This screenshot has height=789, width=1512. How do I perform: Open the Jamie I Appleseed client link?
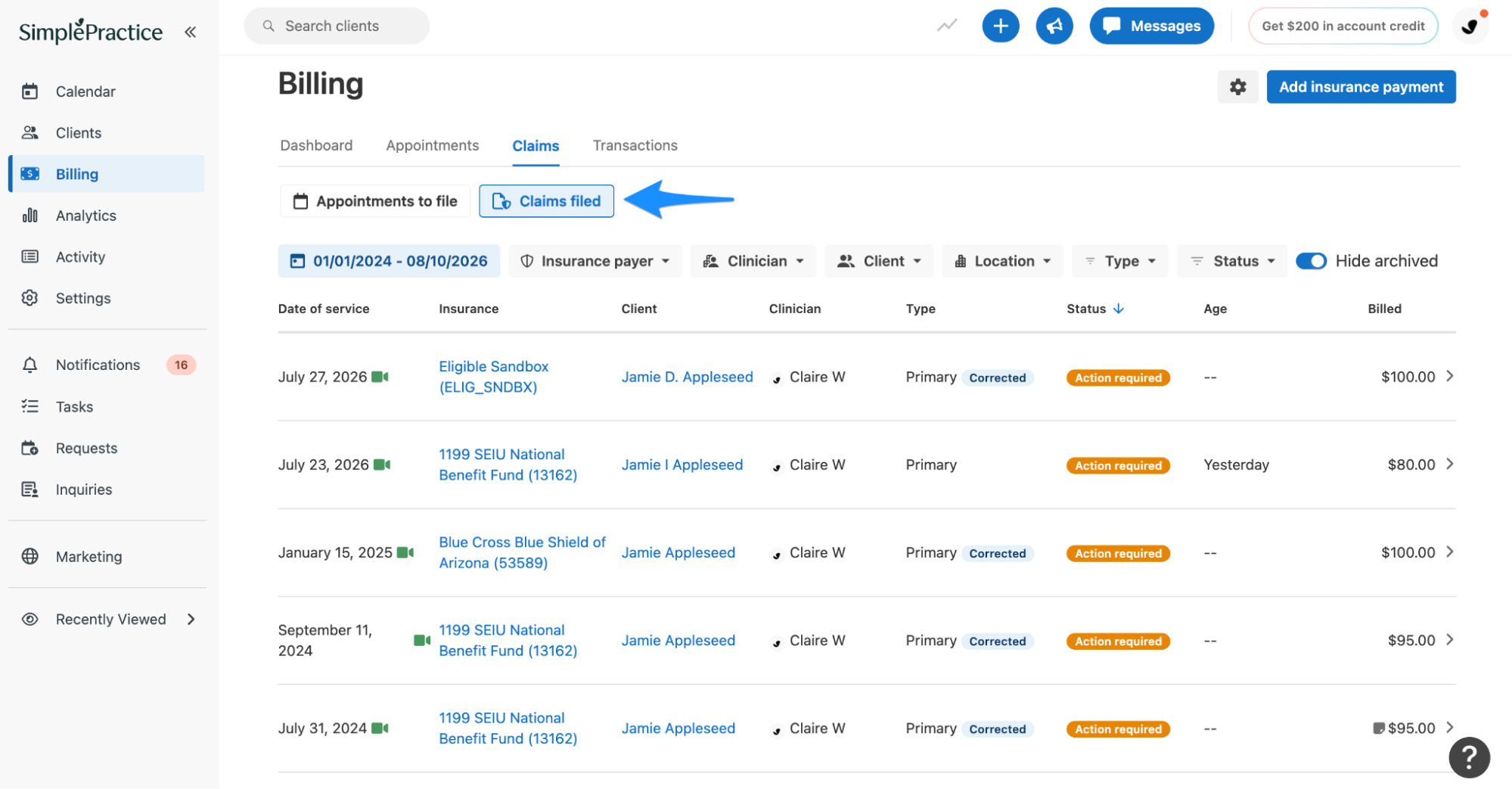[682, 464]
